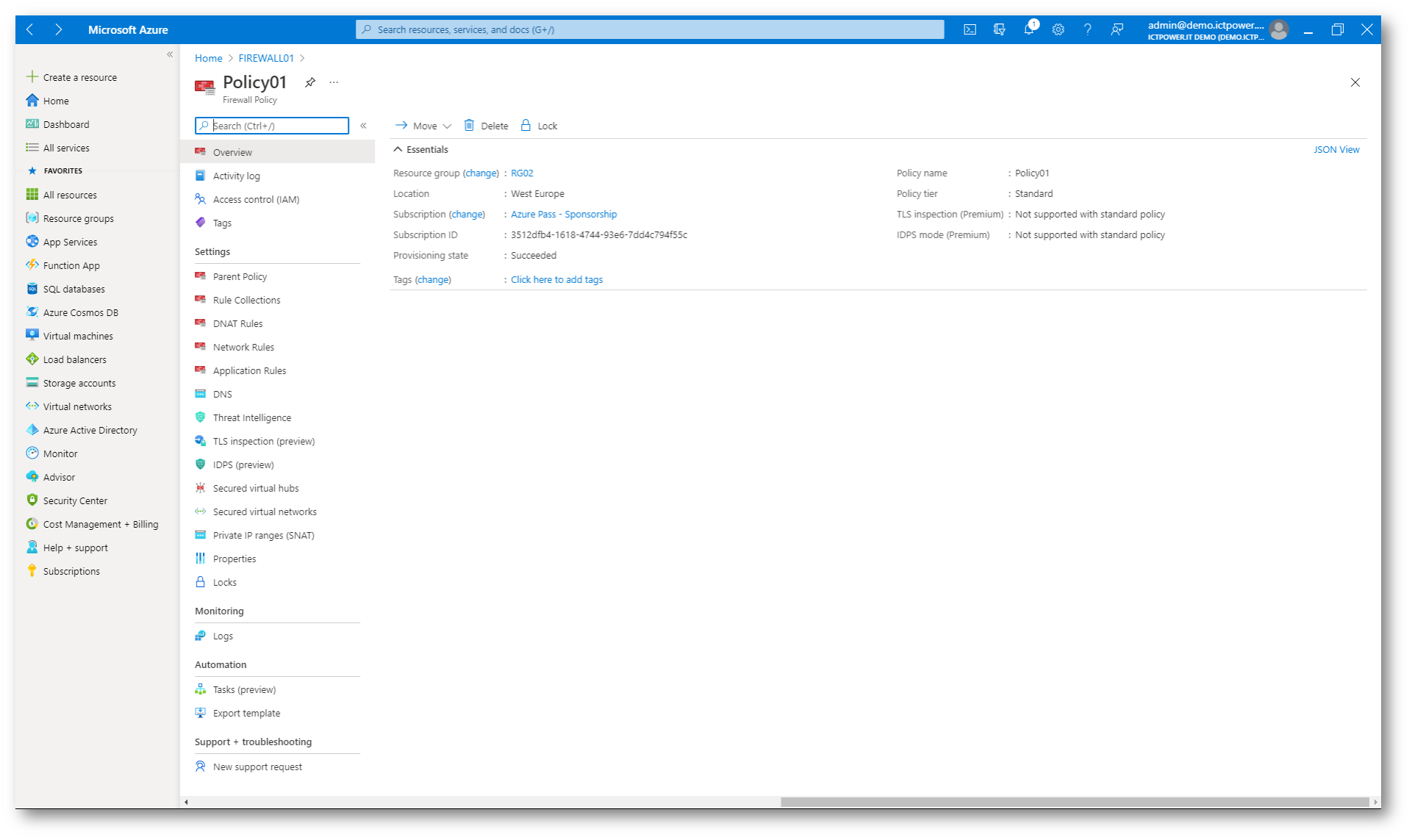
Task: Open Cloud Shell icon in top bar
Action: tap(970, 29)
